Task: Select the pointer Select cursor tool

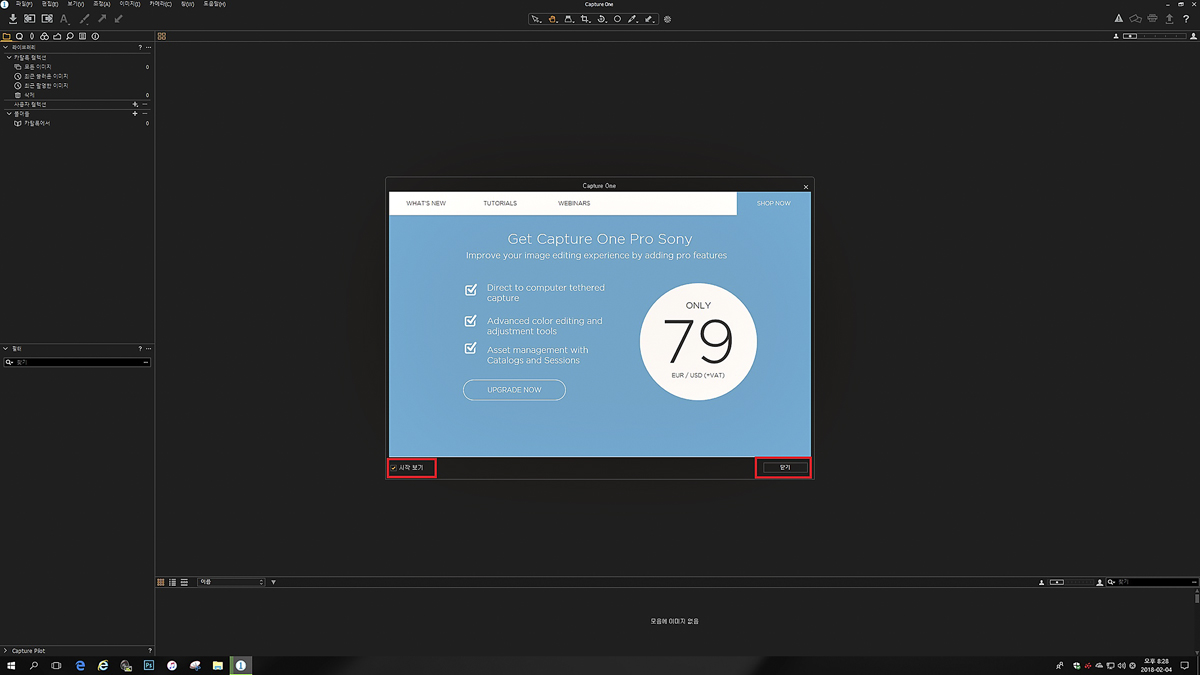Action: coord(536,19)
